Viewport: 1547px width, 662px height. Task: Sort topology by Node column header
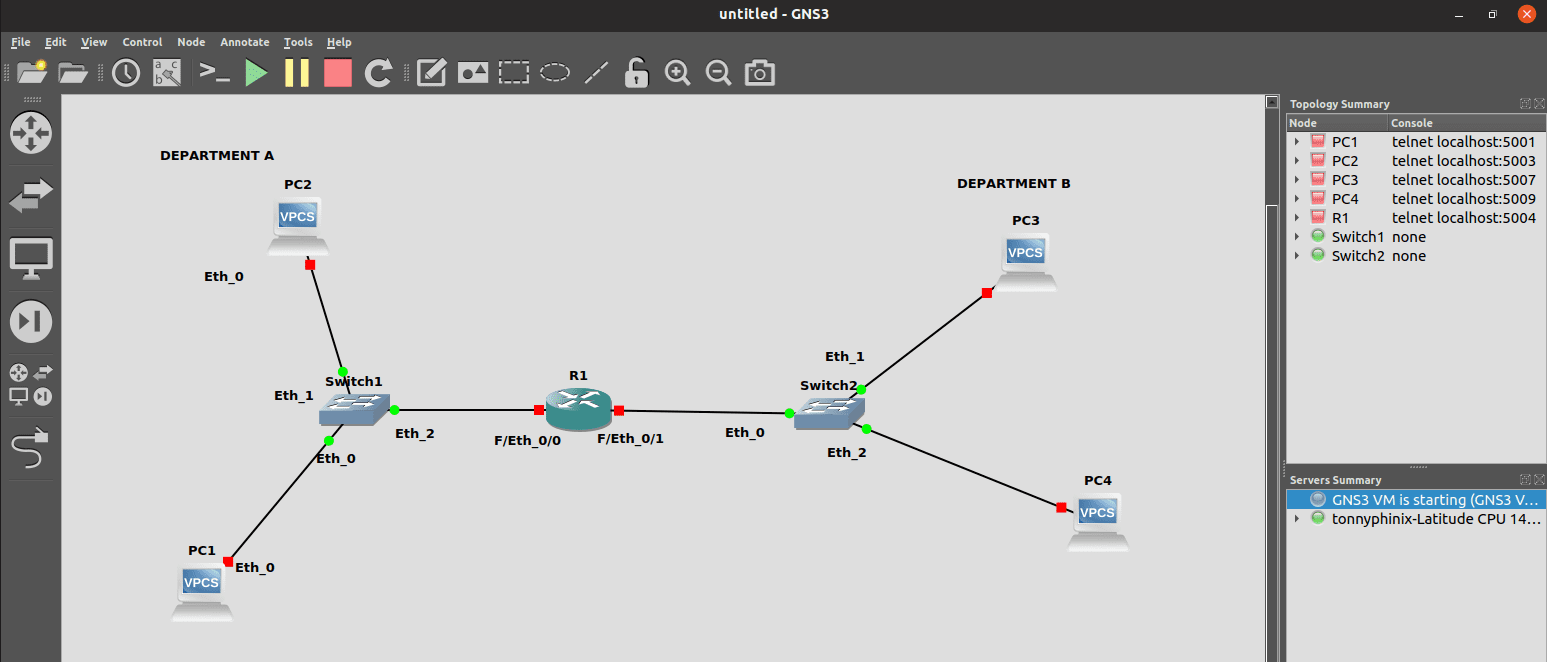pyautogui.click(x=1337, y=123)
